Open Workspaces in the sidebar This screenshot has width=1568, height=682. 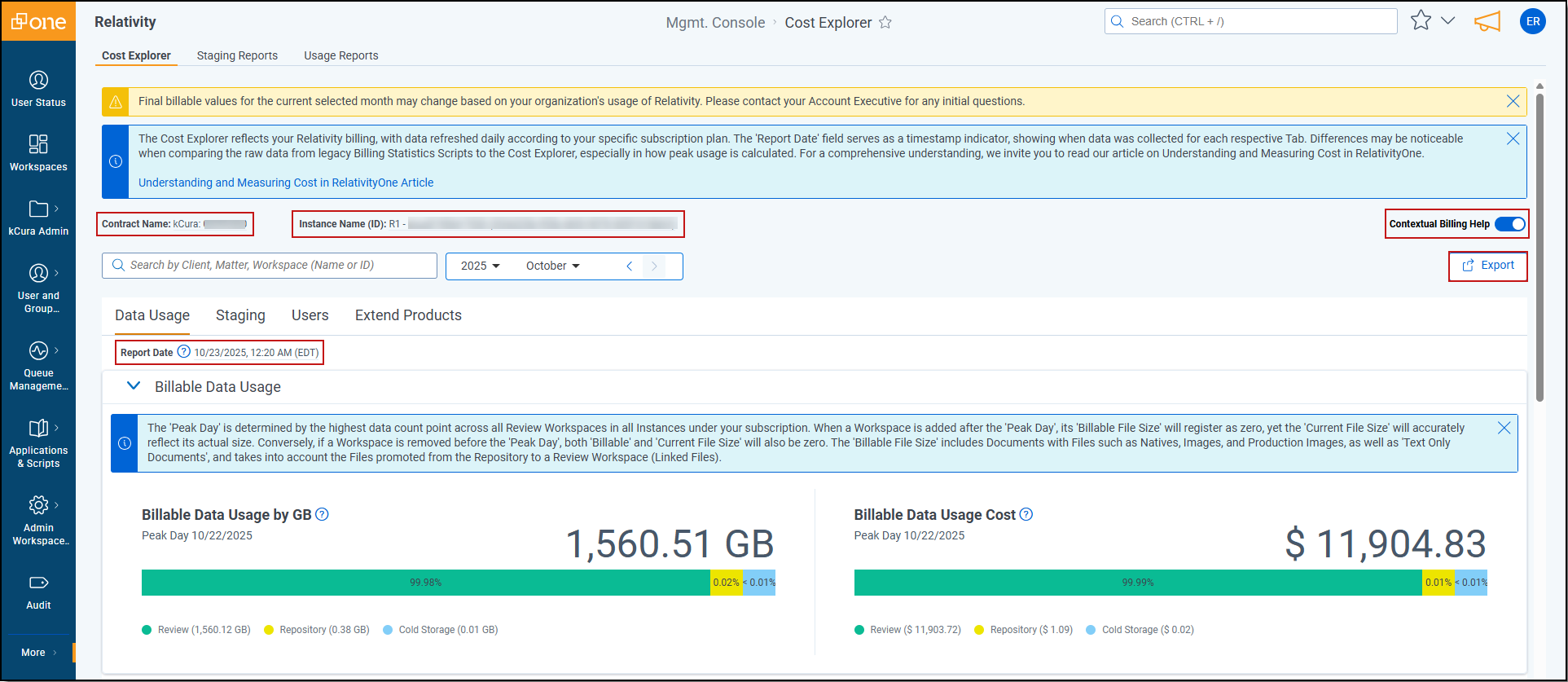coord(38,153)
